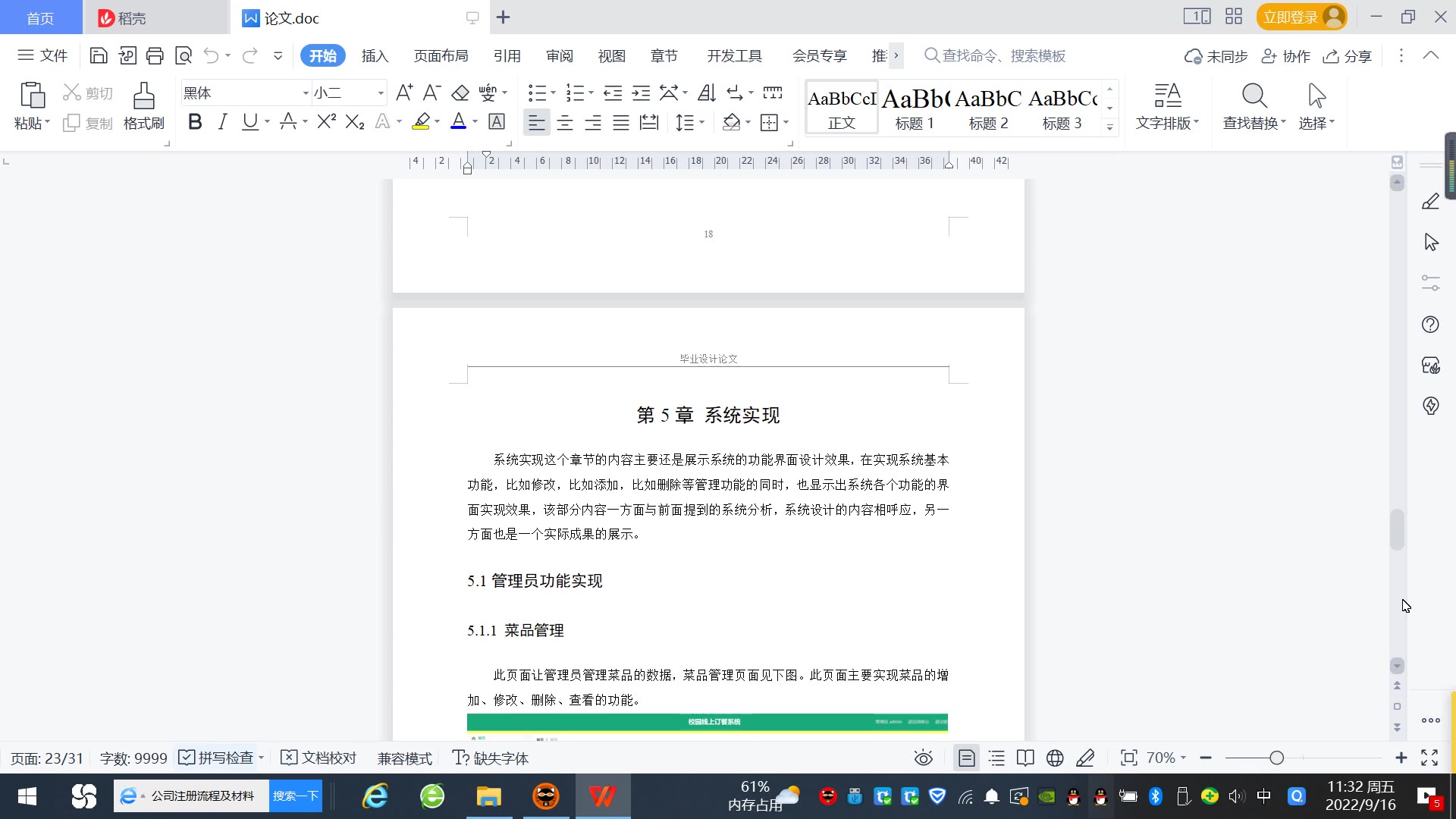
Task: Click the 分享 share button
Action: point(1348,55)
